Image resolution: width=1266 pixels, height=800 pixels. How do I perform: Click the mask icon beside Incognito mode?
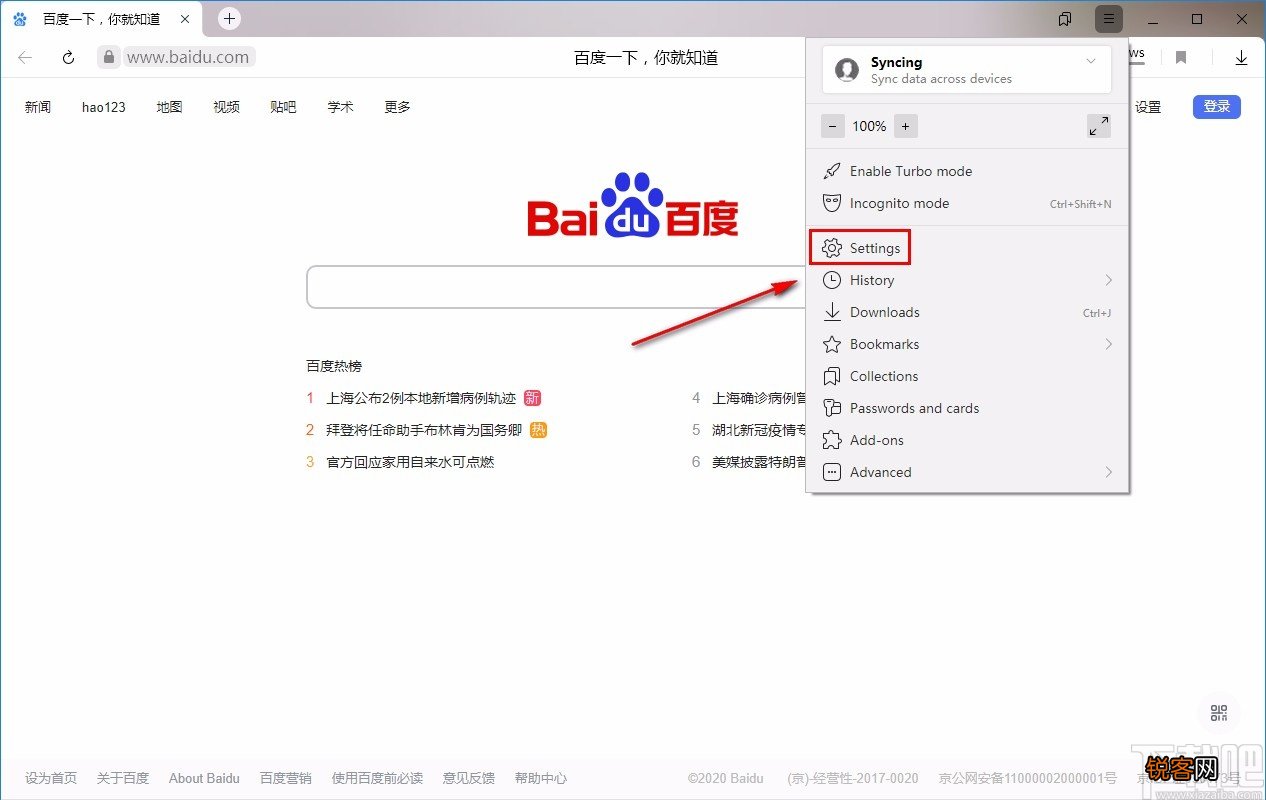tap(831, 203)
